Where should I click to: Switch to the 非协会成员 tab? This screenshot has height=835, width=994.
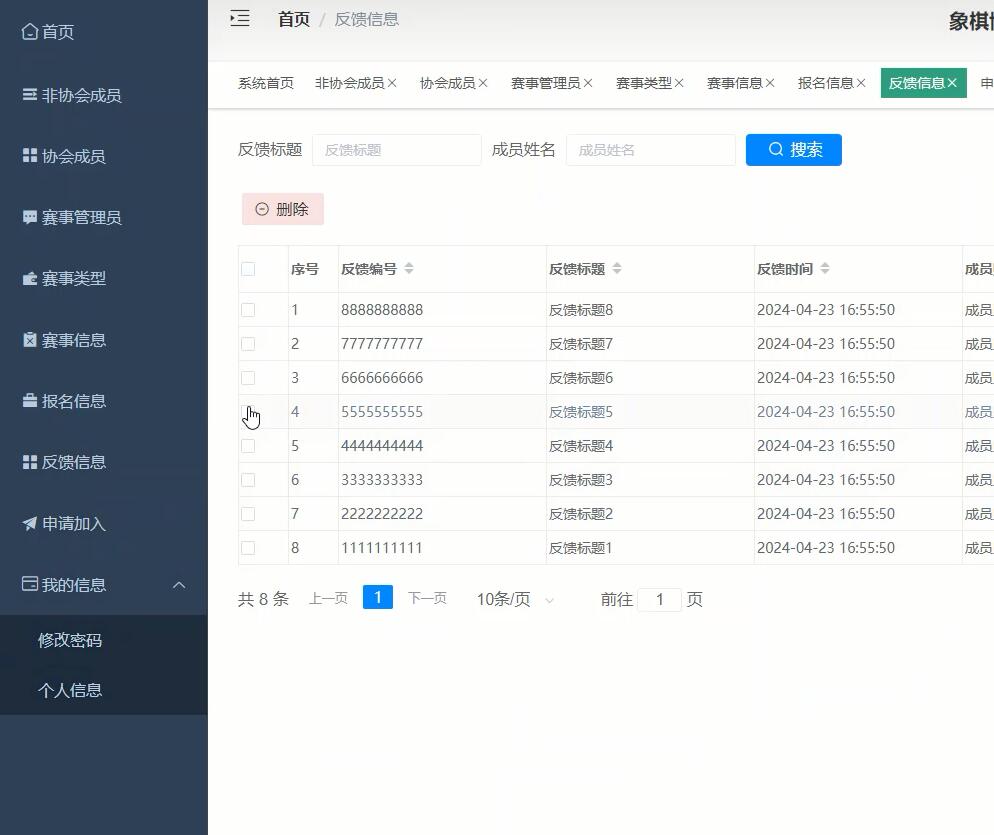coord(349,83)
